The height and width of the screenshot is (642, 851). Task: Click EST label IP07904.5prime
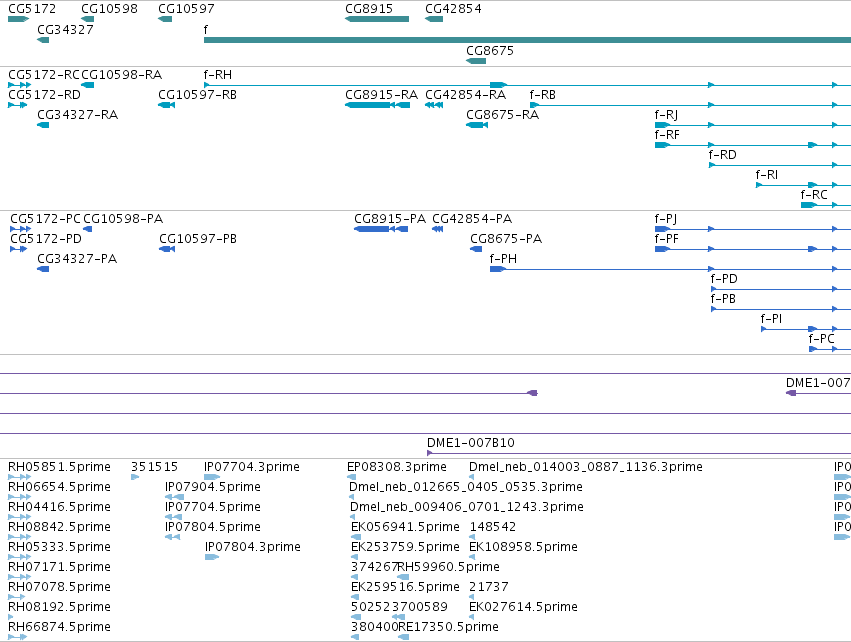[x=213, y=487]
